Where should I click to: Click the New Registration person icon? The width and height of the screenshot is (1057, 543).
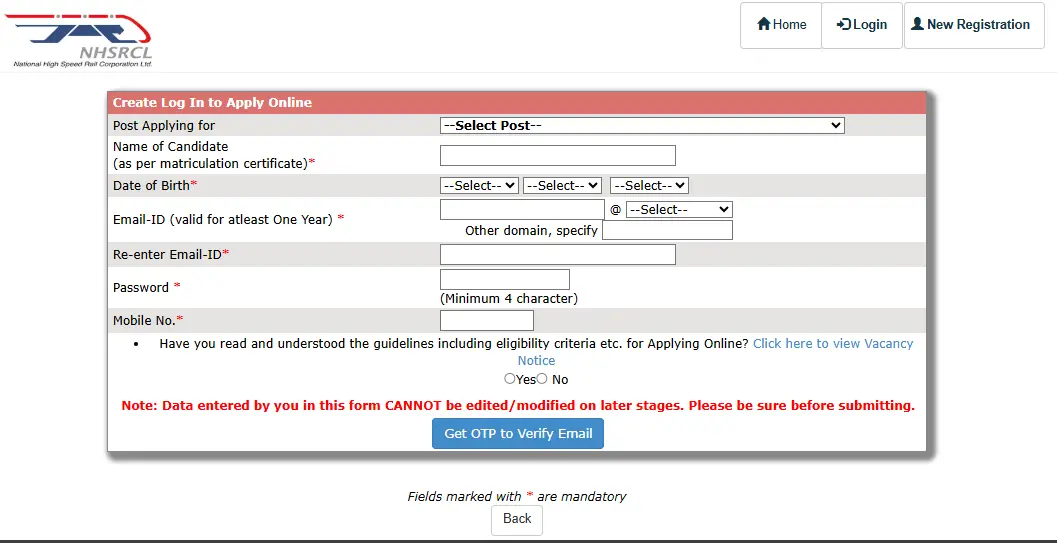[917, 24]
